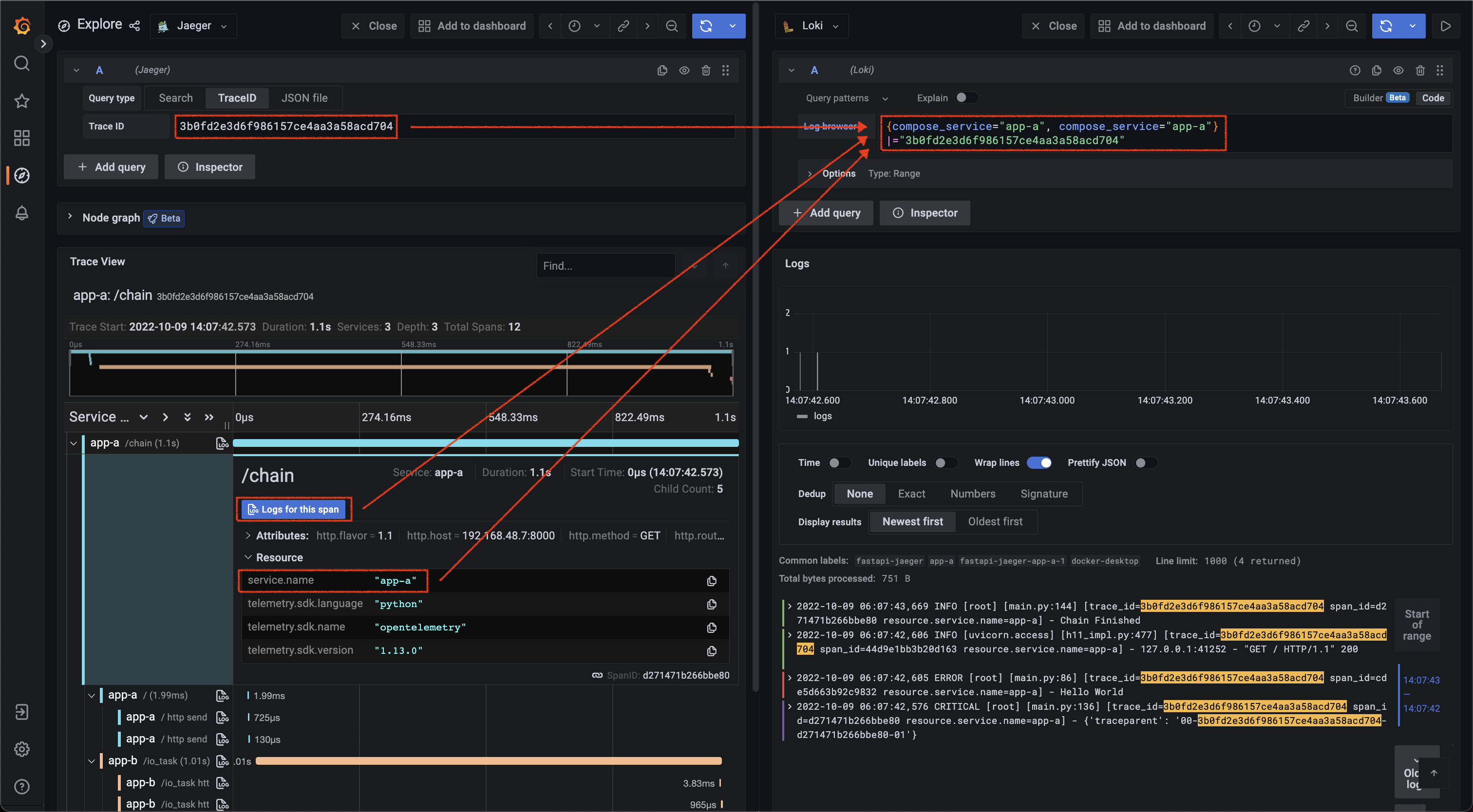Viewport: 1473px width, 812px height.
Task: Click the Trace ID input field
Action: point(286,126)
